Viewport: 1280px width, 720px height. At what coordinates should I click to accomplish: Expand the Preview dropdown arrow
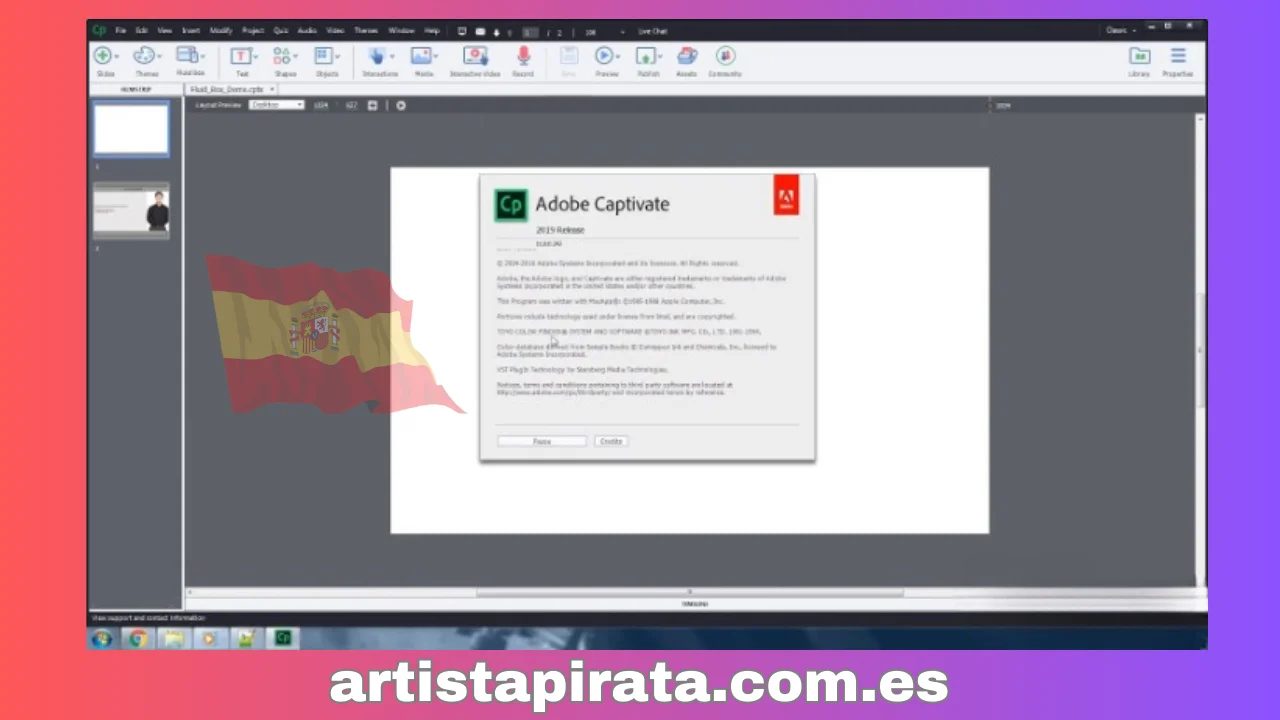click(619, 57)
